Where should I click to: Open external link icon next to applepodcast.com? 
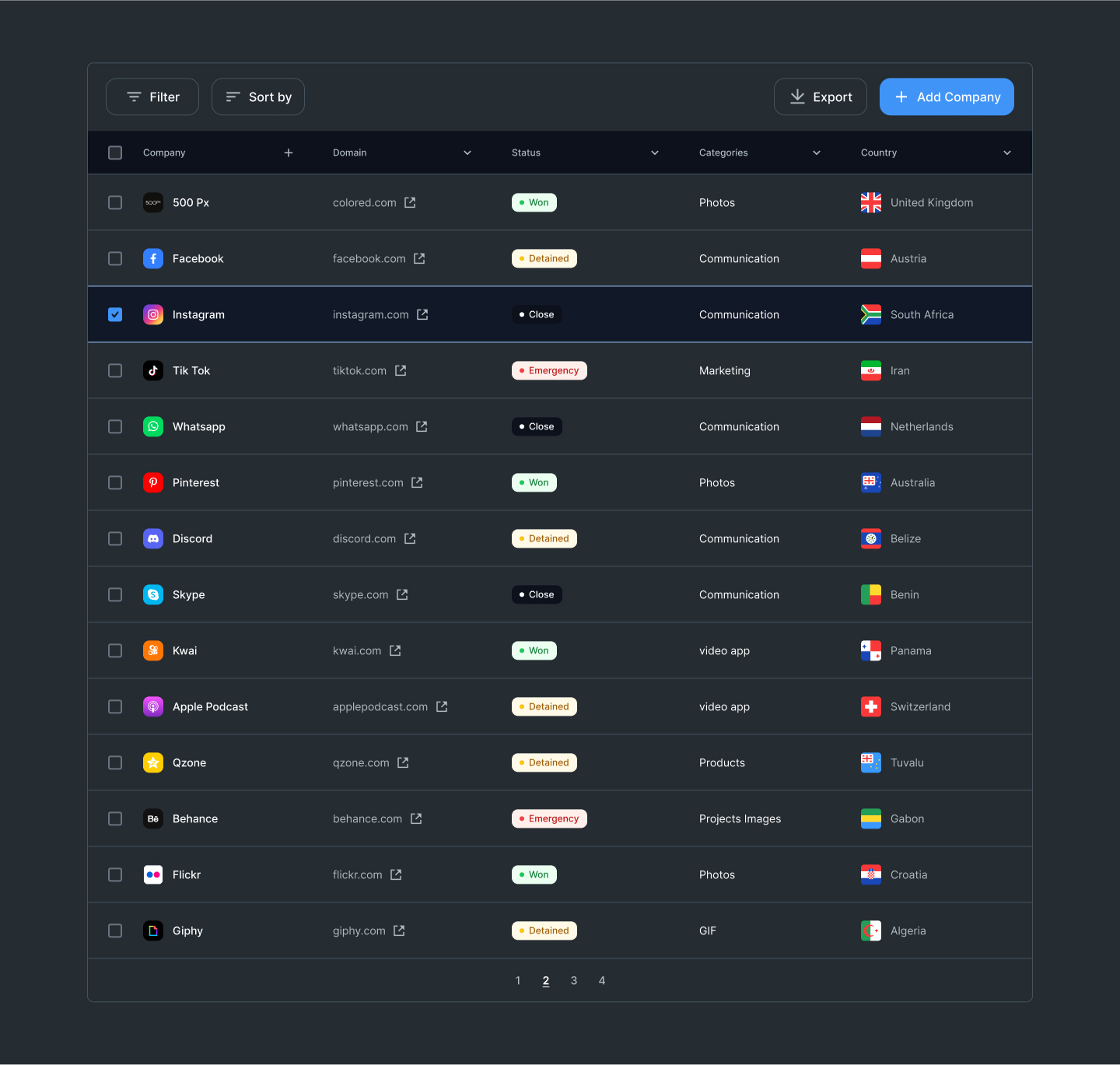click(x=442, y=706)
